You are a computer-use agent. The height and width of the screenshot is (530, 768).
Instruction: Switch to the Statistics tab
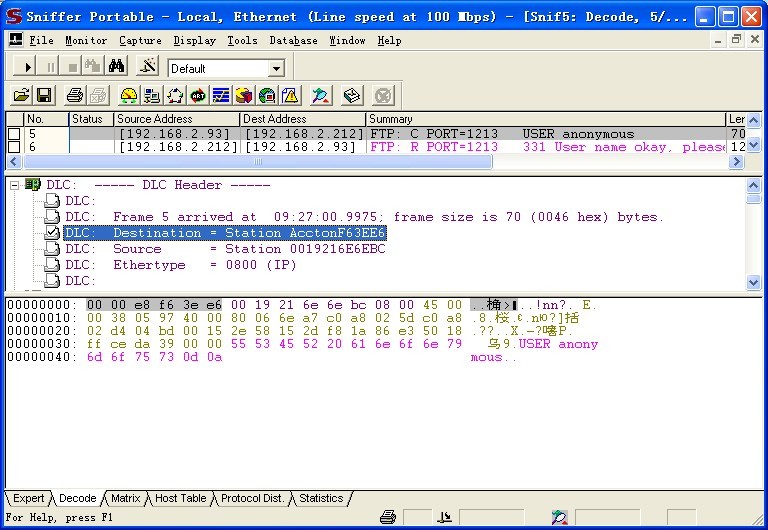tap(321, 498)
